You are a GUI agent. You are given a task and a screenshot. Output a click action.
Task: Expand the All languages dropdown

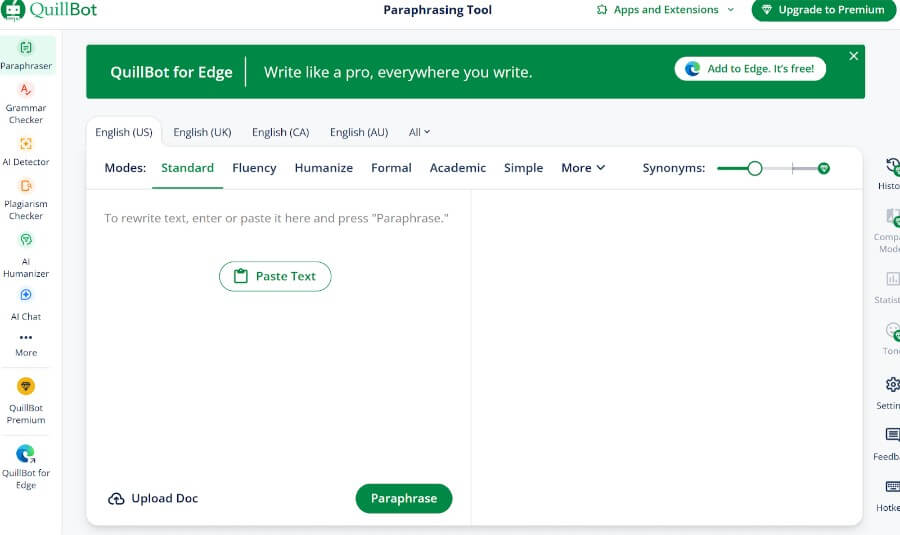click(x=419, y=132)
